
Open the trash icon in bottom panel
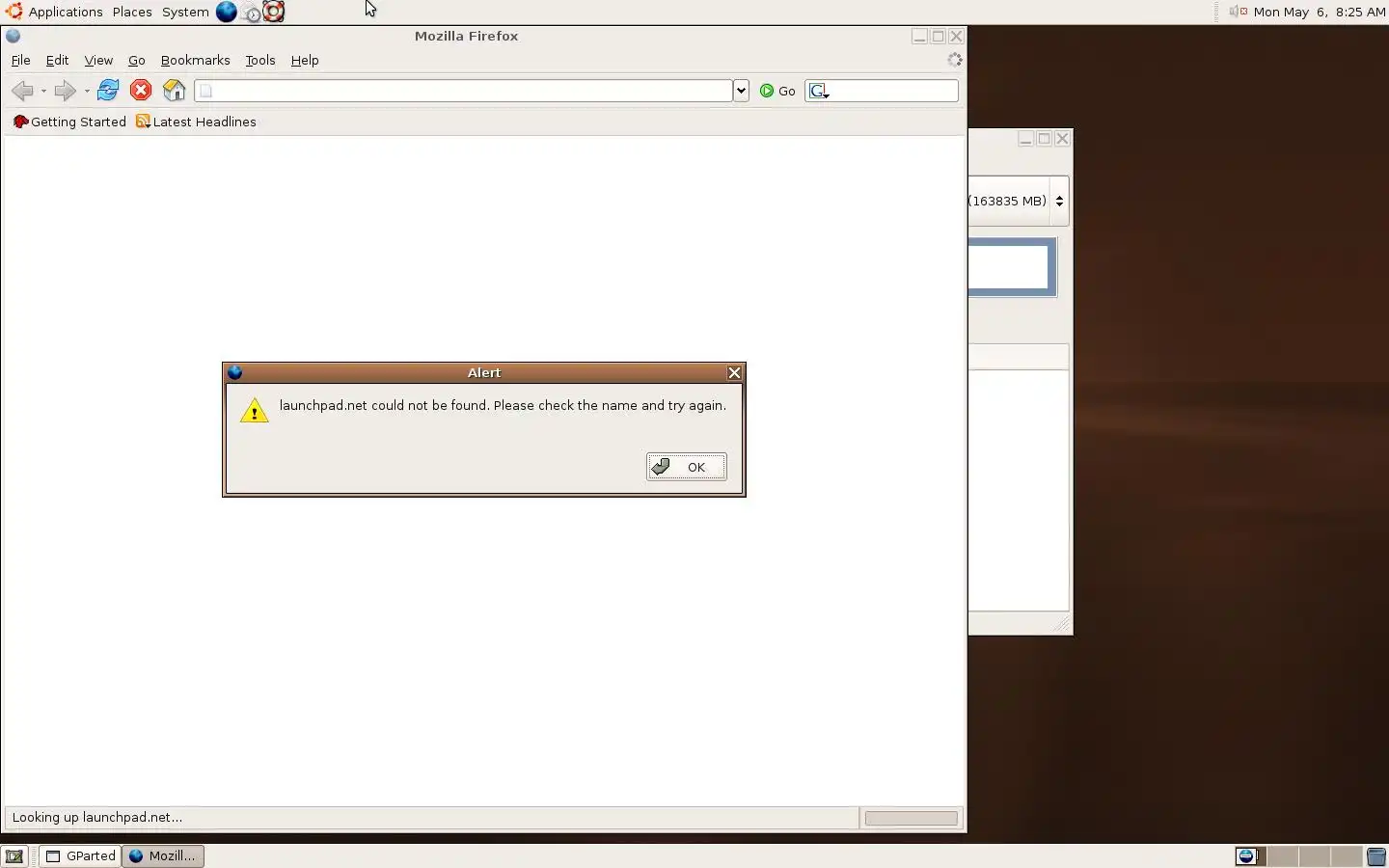click(1376, 855)
